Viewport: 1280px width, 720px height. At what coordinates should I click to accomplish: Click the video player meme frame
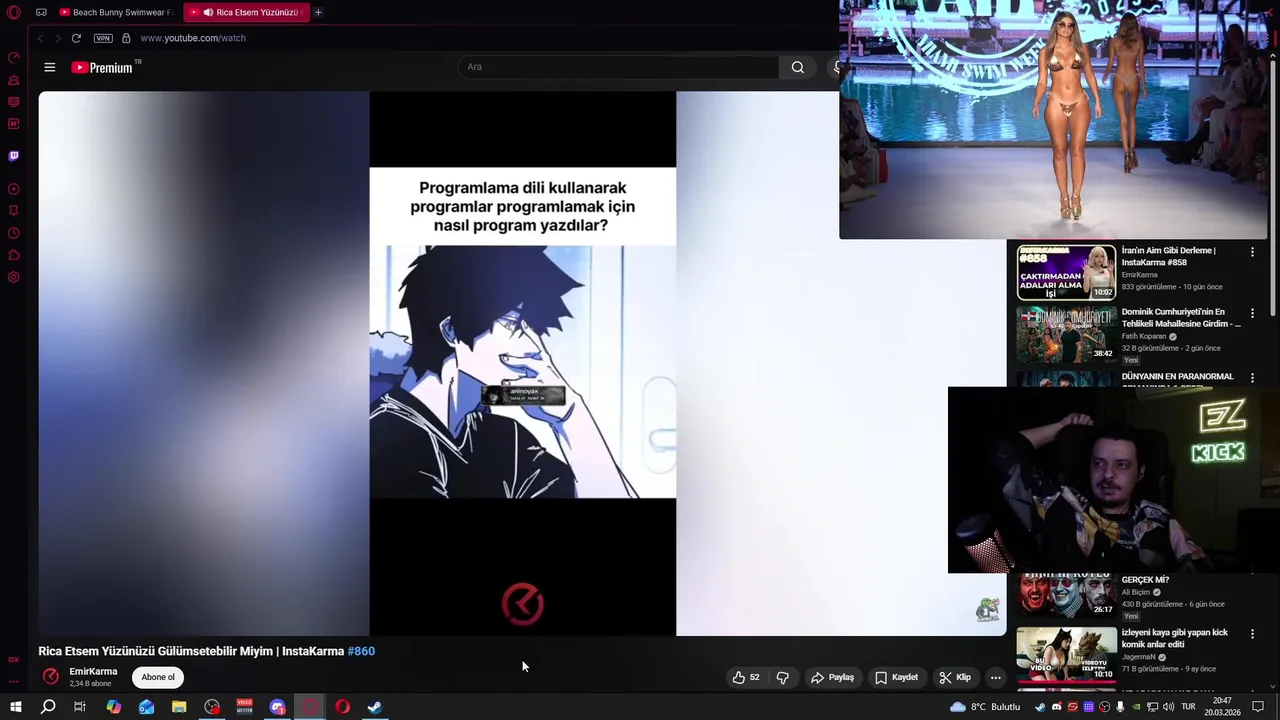(x=523, y=363)
